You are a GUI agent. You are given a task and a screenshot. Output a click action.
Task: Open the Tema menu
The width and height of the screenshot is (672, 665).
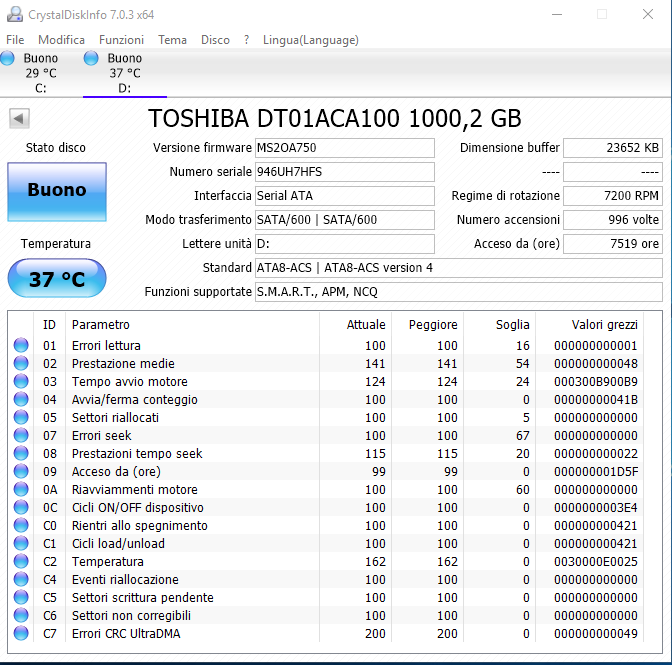point(172,40)
